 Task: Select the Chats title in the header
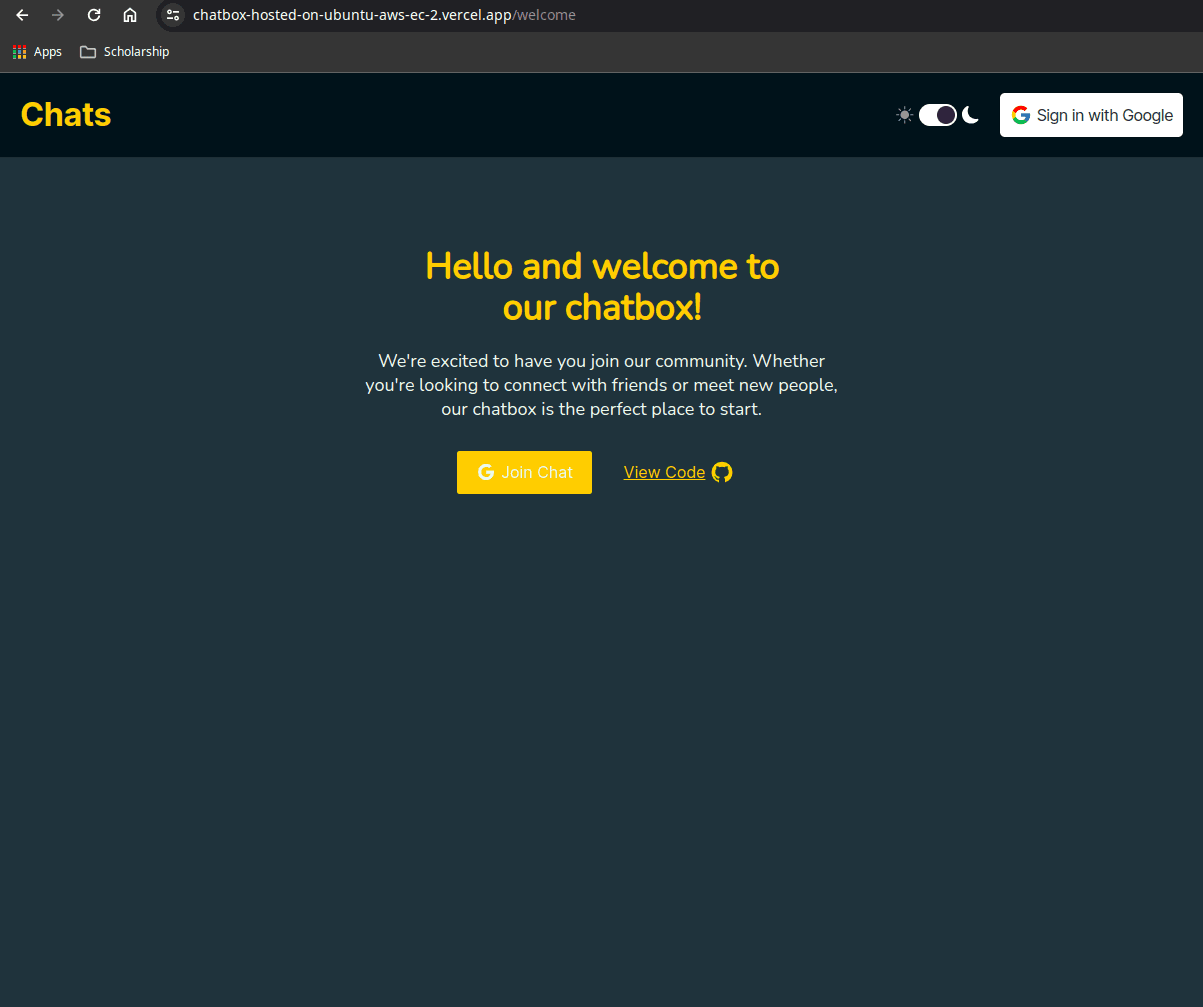[65, 114]
